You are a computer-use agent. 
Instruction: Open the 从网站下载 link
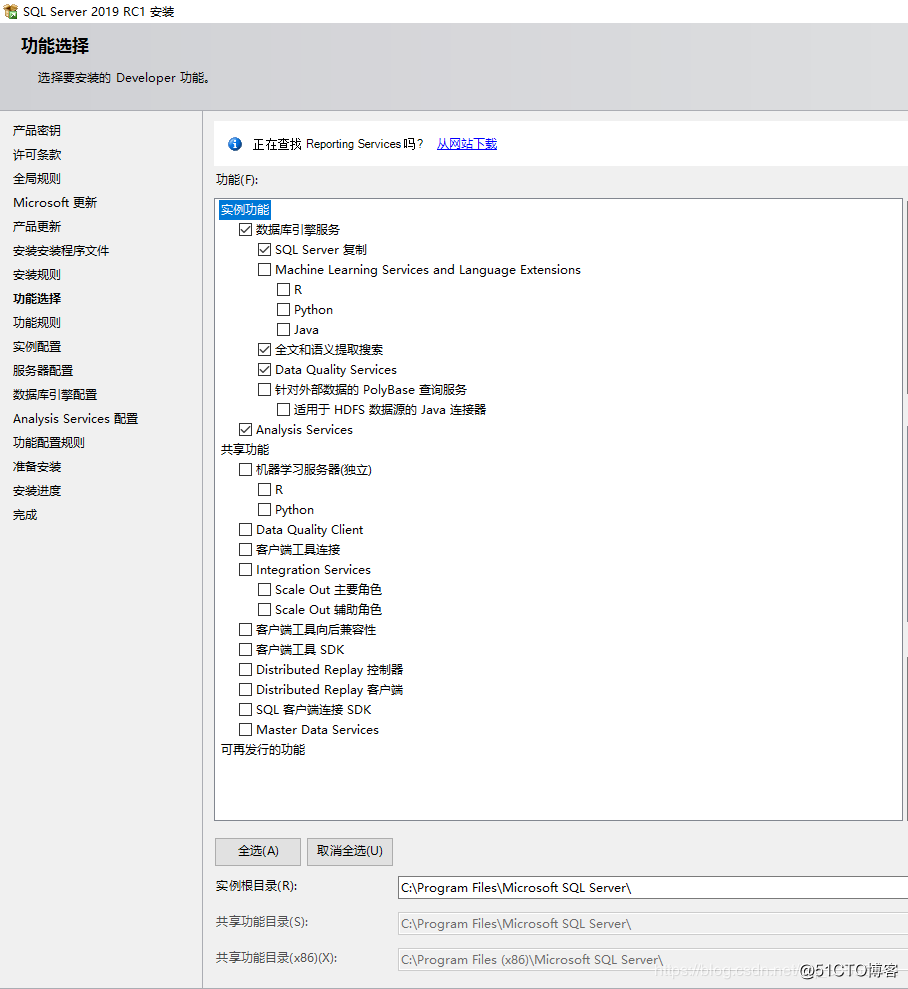(x=467, y=144)
